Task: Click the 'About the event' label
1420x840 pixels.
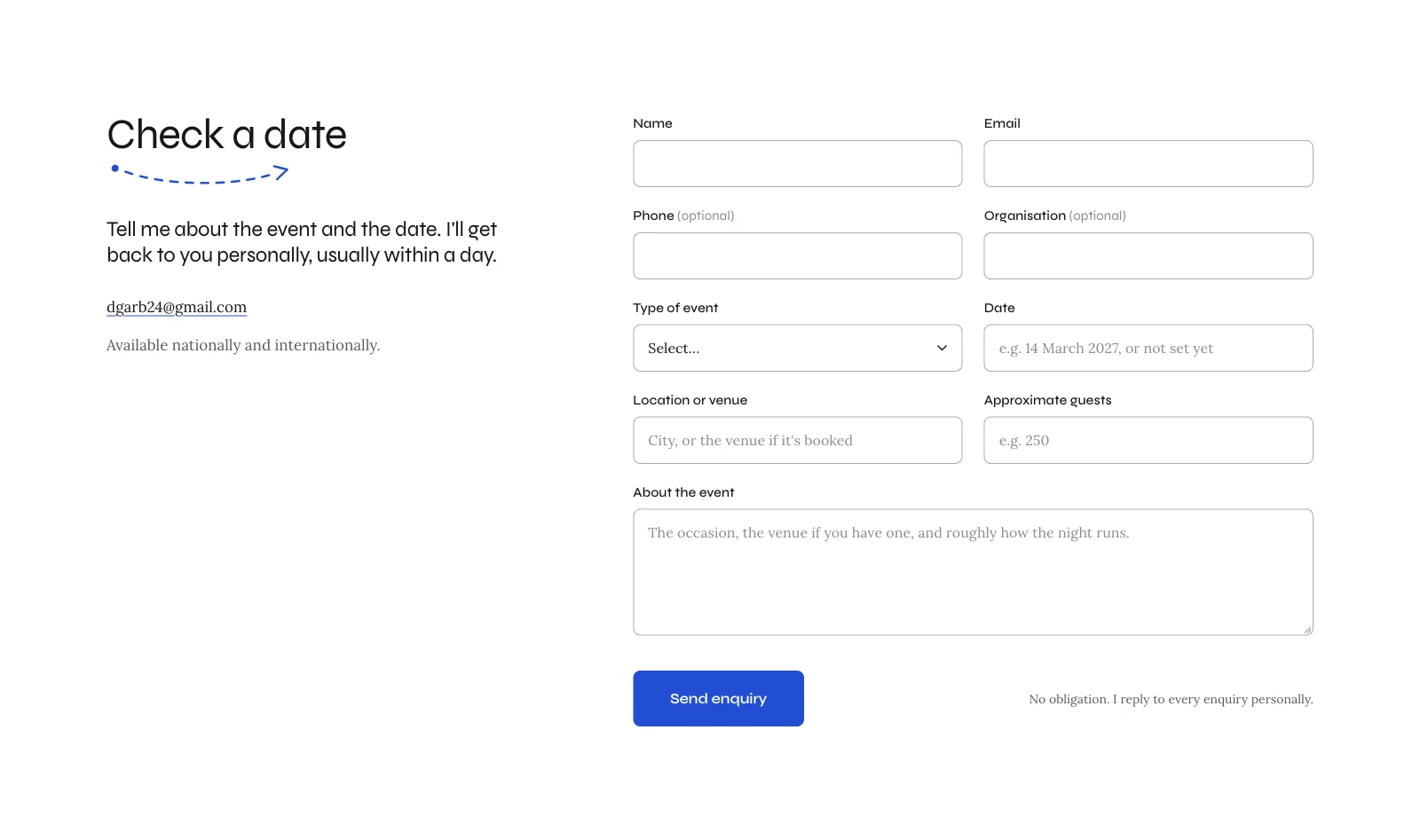Action: (x=683, y=492)
